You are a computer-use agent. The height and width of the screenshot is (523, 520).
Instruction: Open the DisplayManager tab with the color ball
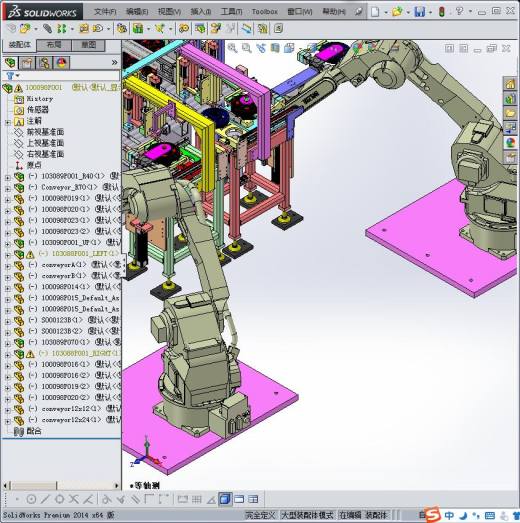coord(62,63)
